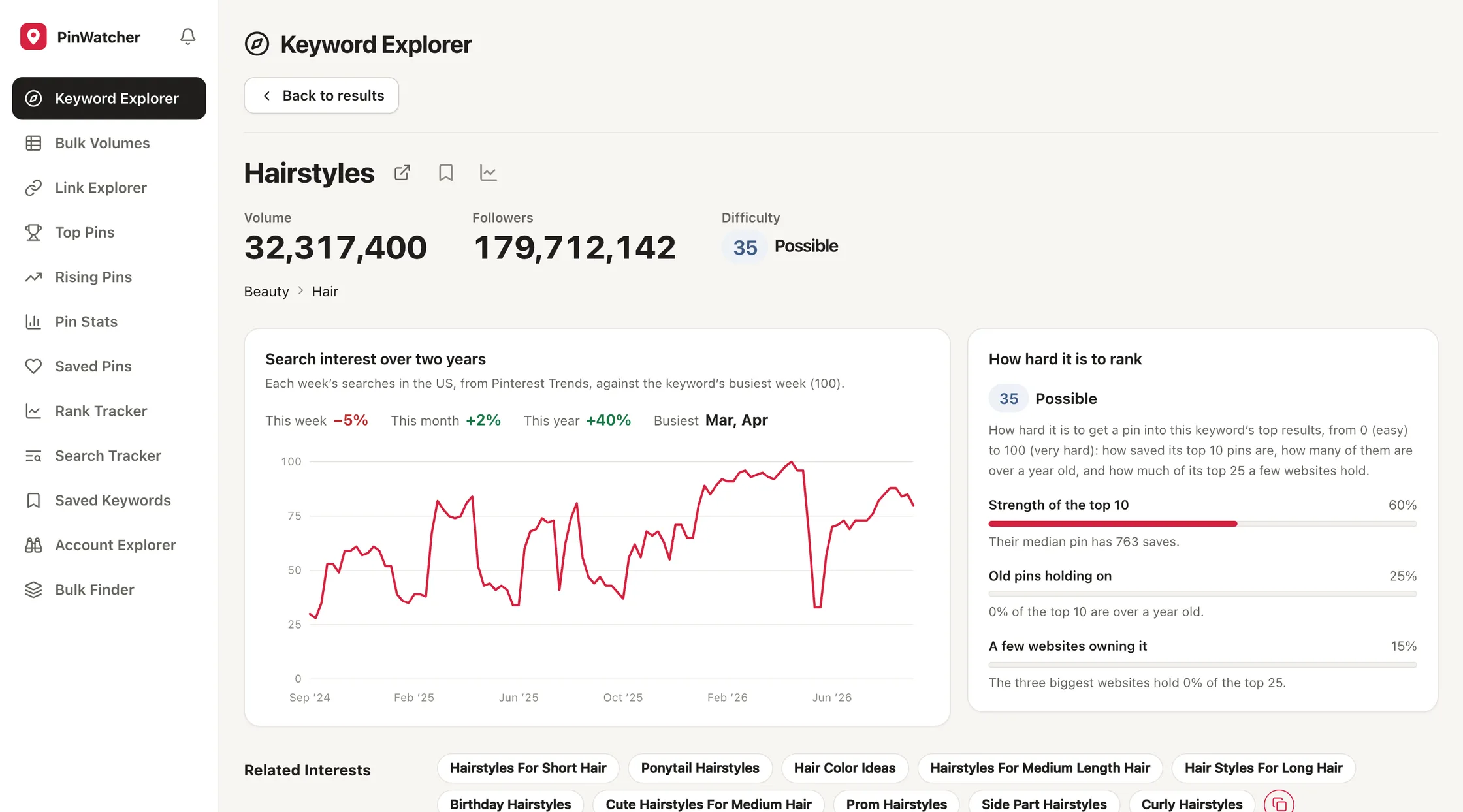Click the followers value 179,712,142

point(575,248)
